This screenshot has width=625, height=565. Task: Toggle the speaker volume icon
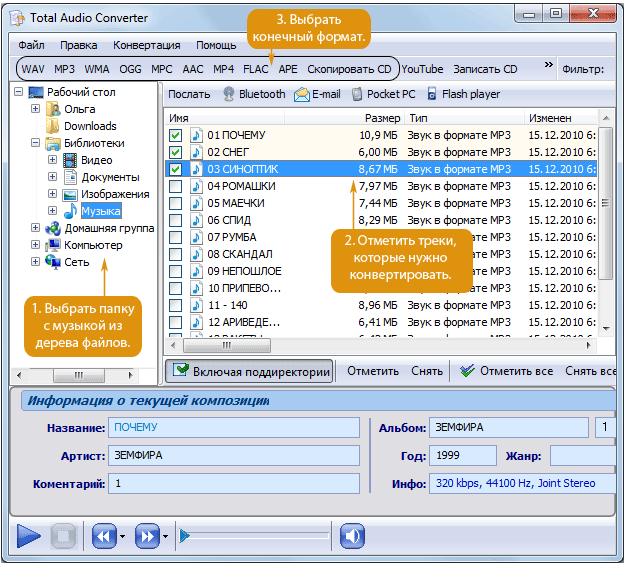point(352,536)
